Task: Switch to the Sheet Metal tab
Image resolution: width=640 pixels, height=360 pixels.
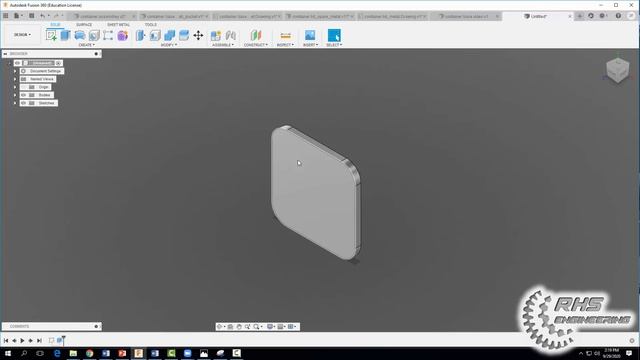Action: click(x=118, y=25)
